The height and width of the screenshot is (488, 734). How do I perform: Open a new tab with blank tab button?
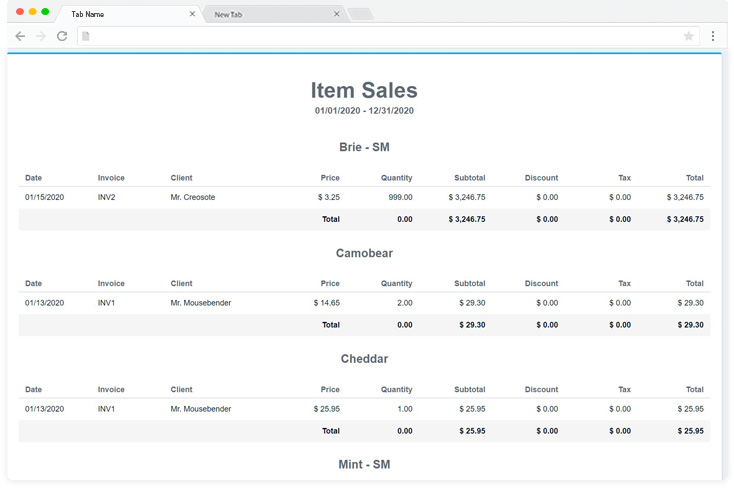click(360, 14)
